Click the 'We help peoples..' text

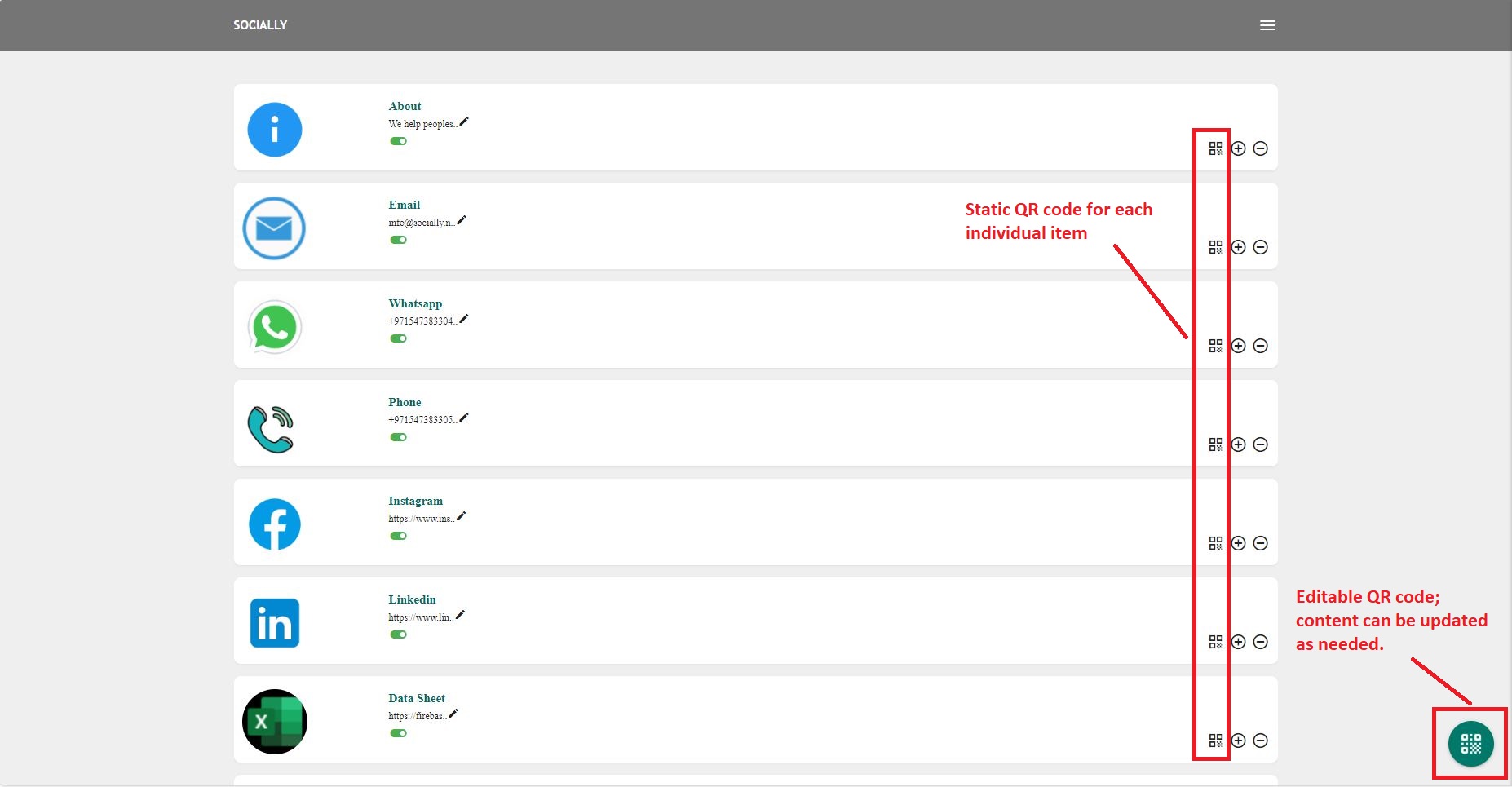(x=422, y=124)
